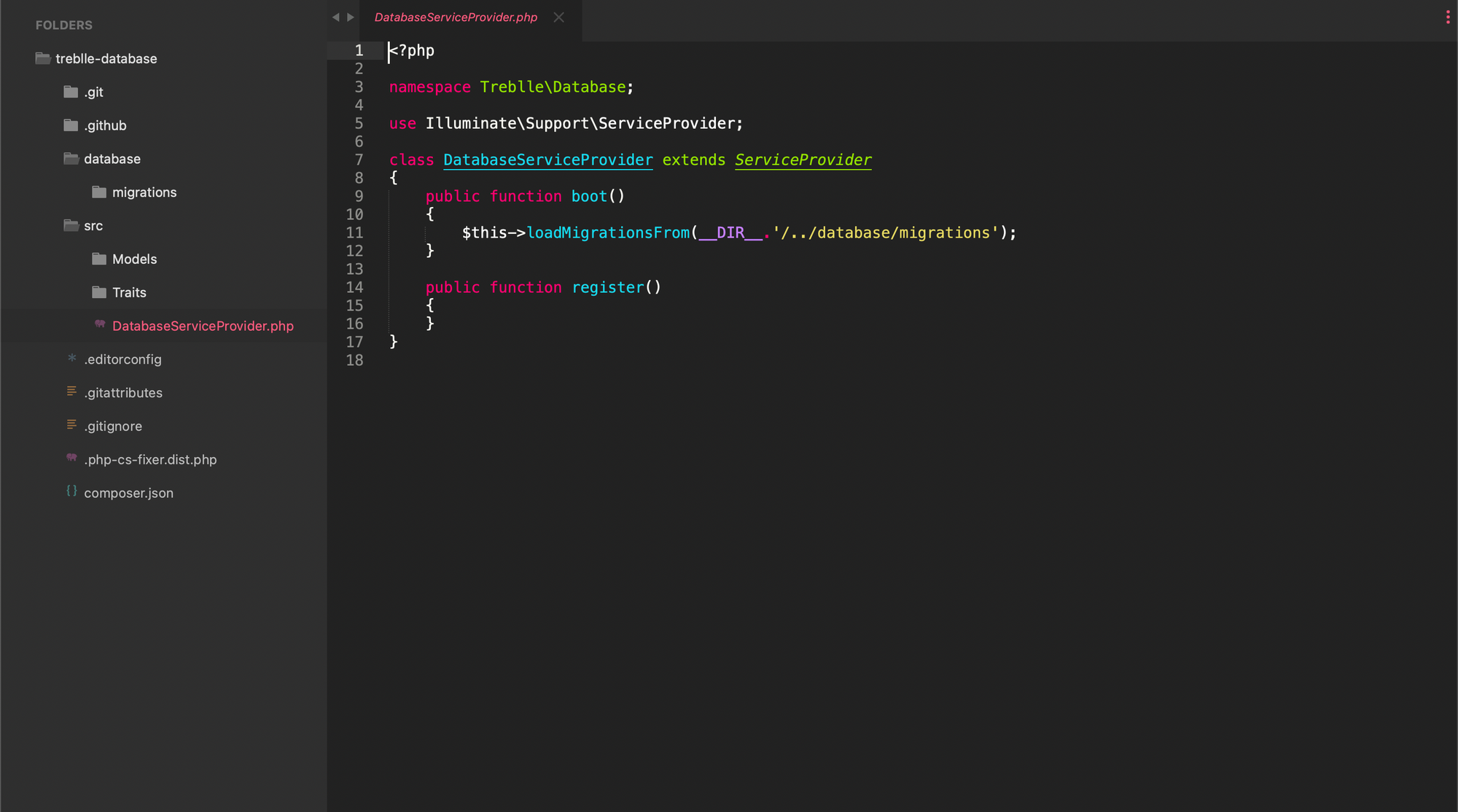1458x812 pixels.
Task: Expand the migrations folder icon
Action: (99, 192)
